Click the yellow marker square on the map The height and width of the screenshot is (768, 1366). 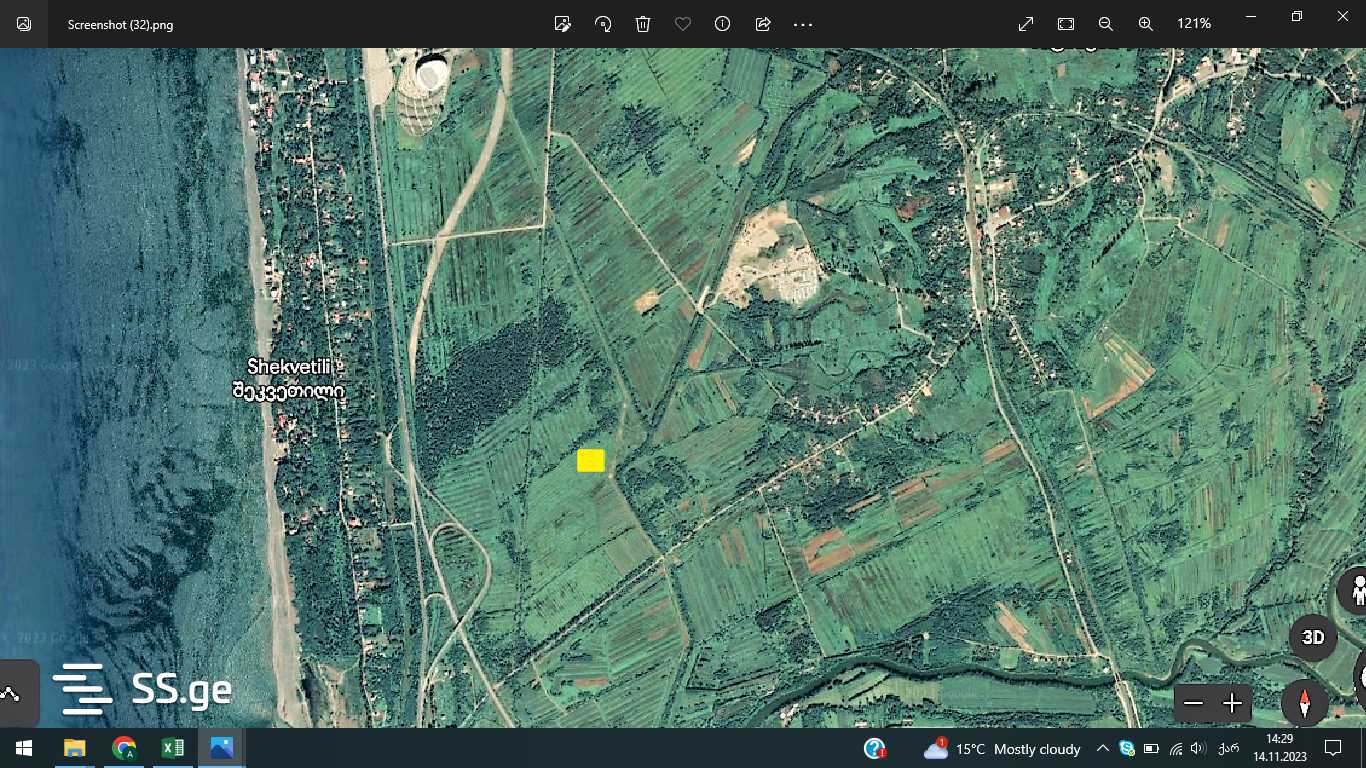(591, 460)
